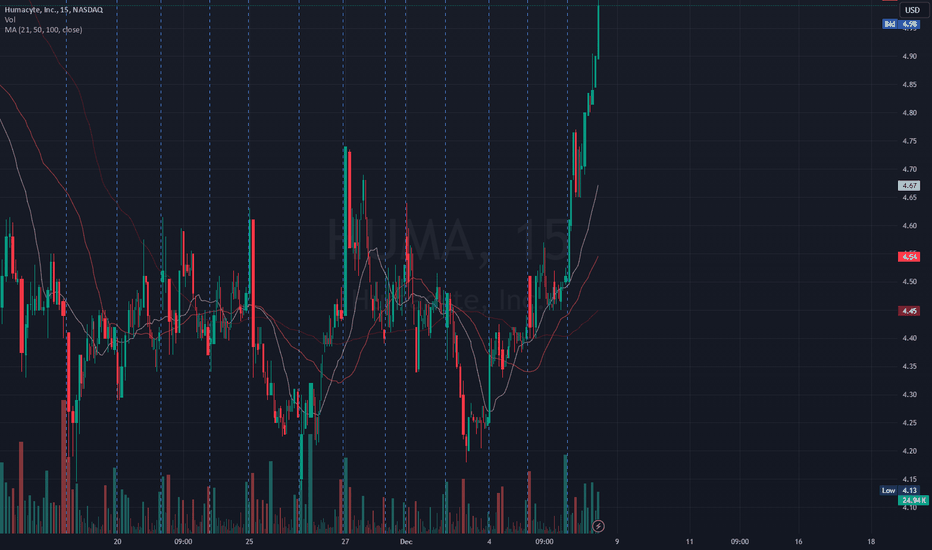Select the Vol indicator legend
932x550 pixels.
click(10, 20)
